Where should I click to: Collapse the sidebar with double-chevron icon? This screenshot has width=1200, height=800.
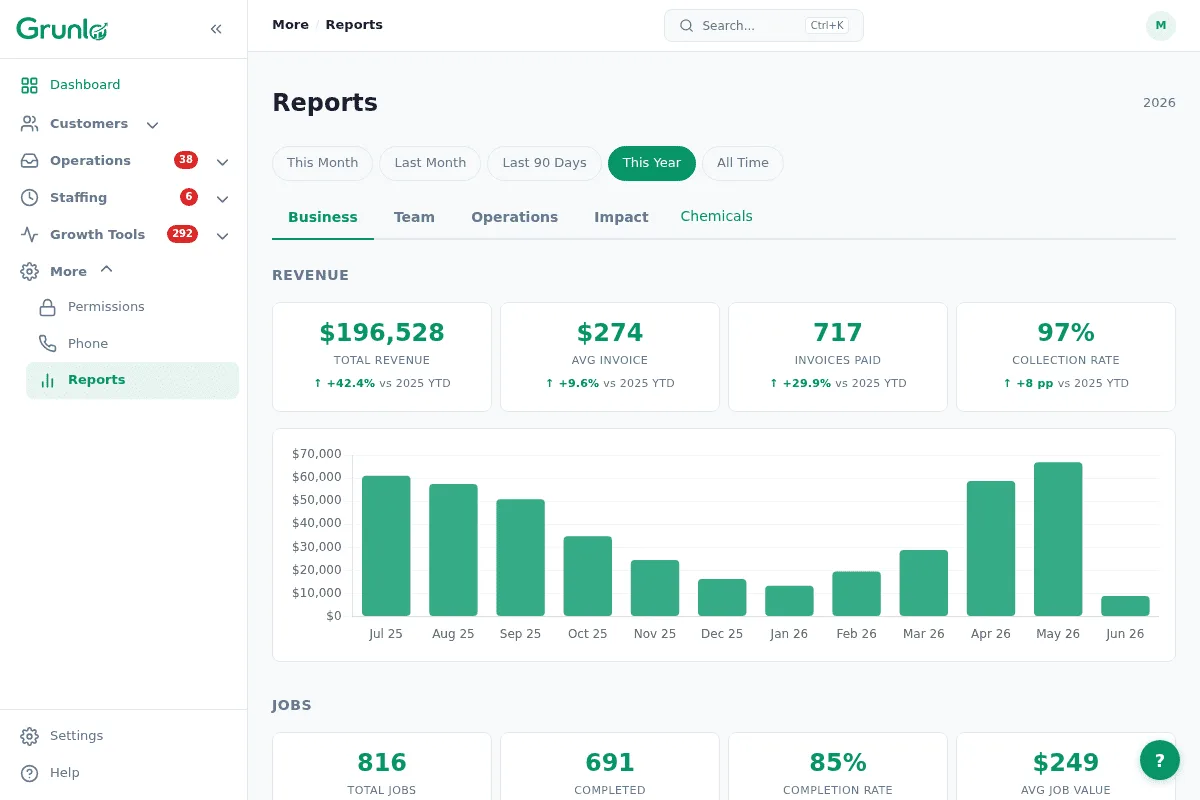(216, 29)
